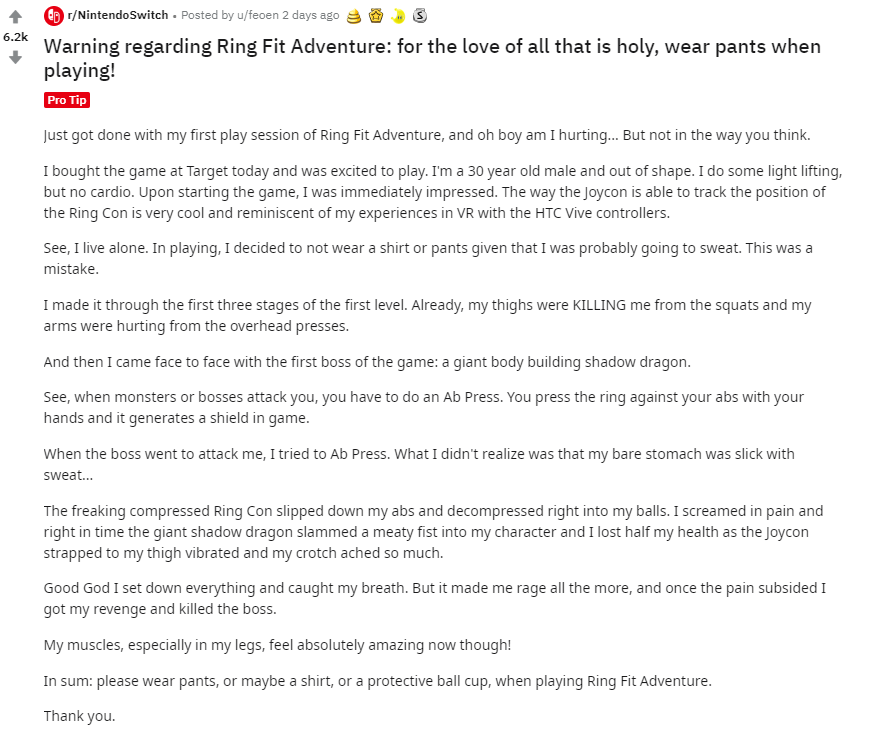
Task: Open user u/feoen's profile
Action: coord(258,15)
